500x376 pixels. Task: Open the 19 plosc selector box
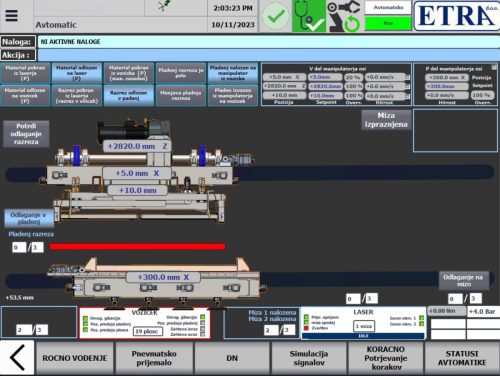tap(148, 331)
